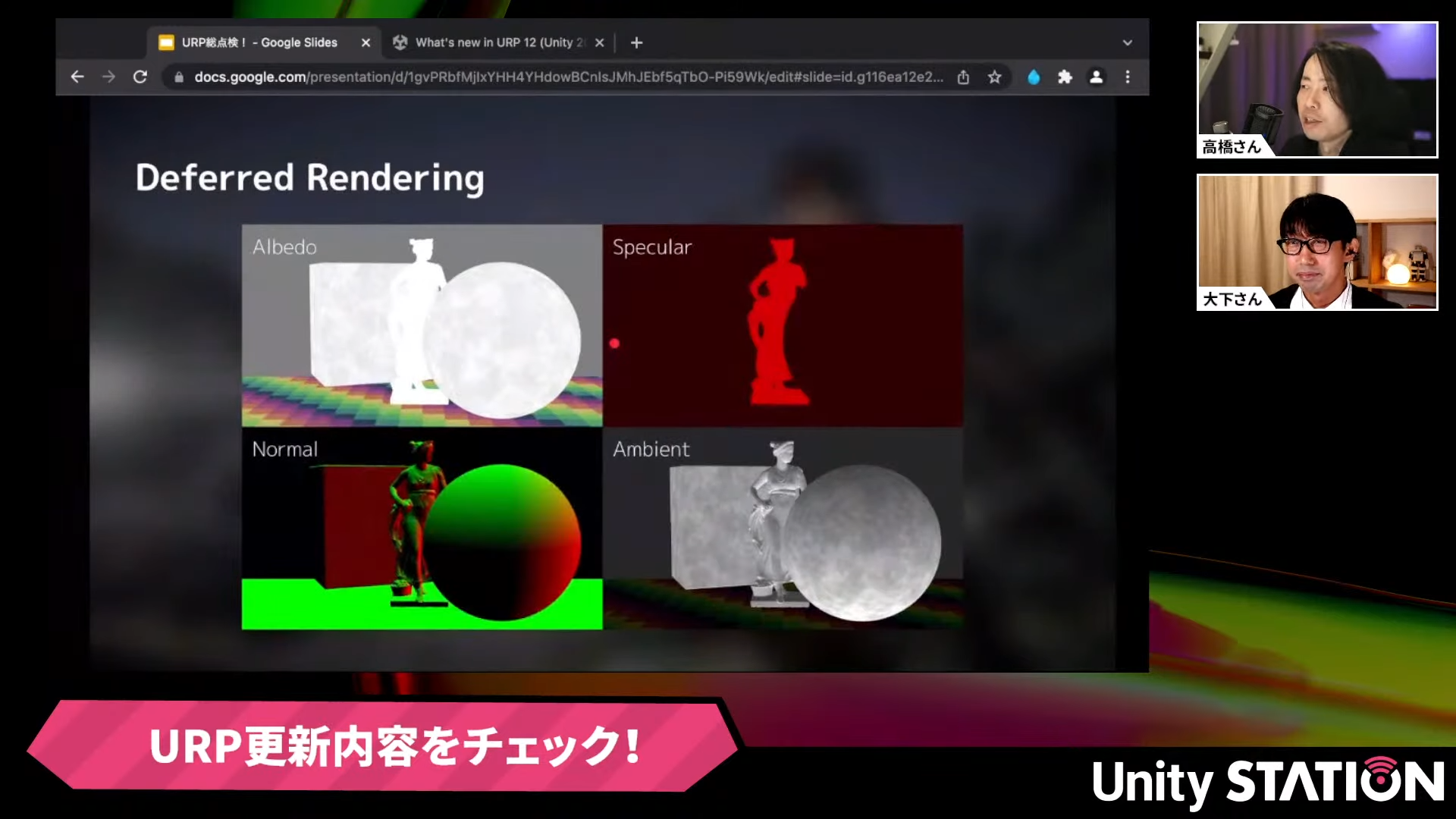
Task: Toggle the bookmark star for this page
Action: point(994,77)
